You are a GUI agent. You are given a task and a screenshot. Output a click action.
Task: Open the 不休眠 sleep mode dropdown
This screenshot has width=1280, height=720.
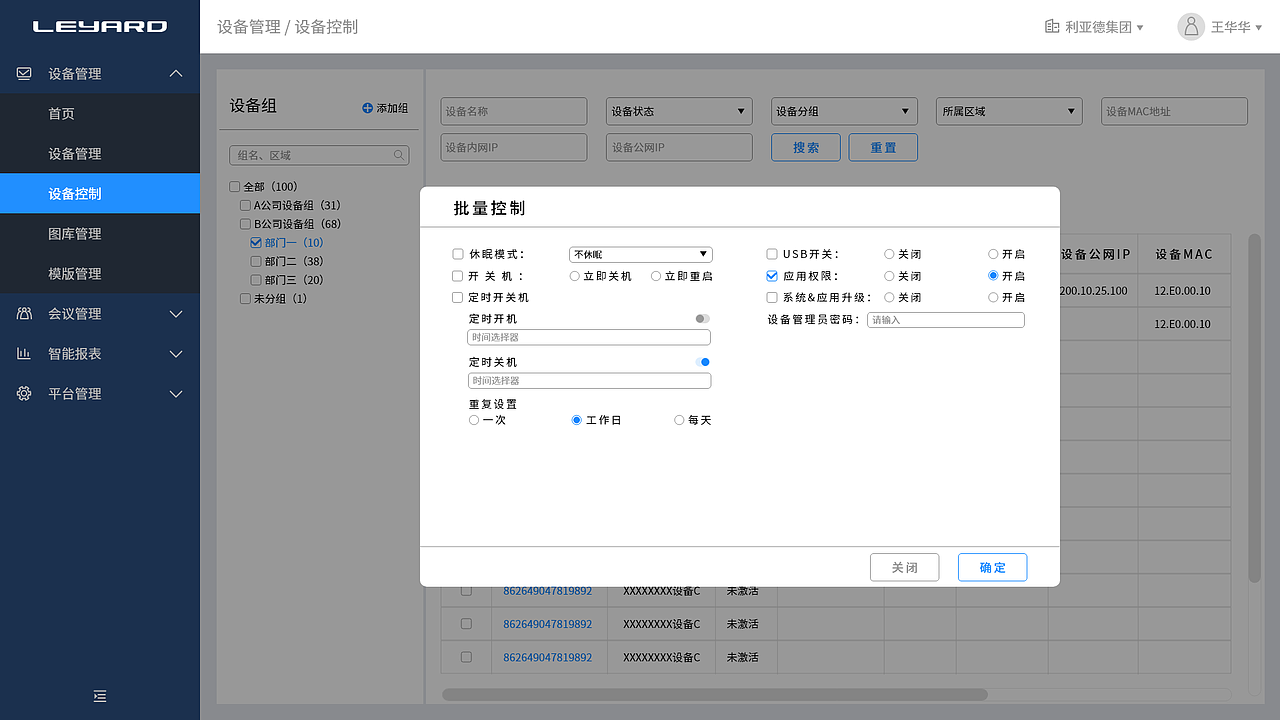pyautogui.click(x=641, y=254)
